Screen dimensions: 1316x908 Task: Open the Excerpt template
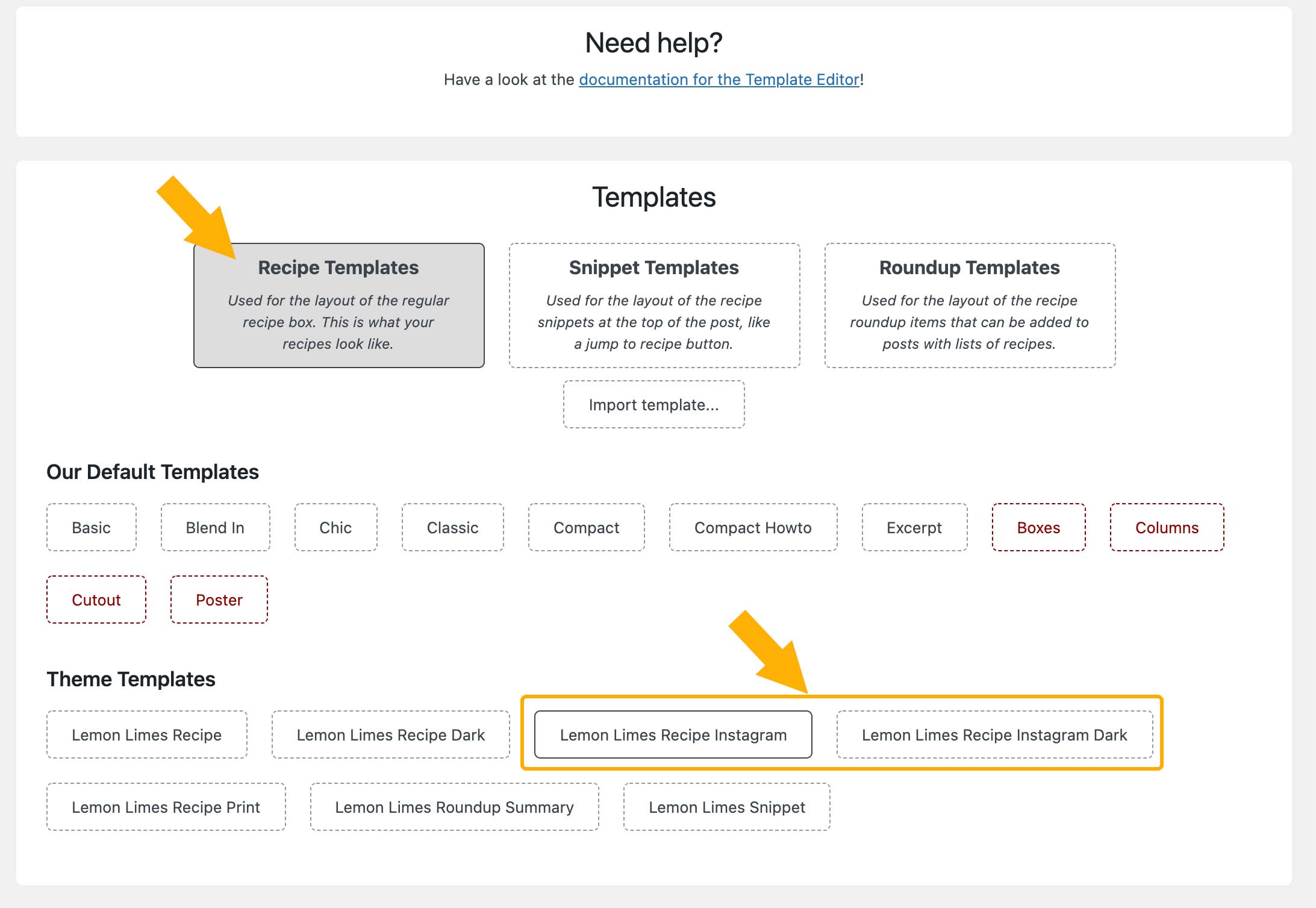pos(914,528)
